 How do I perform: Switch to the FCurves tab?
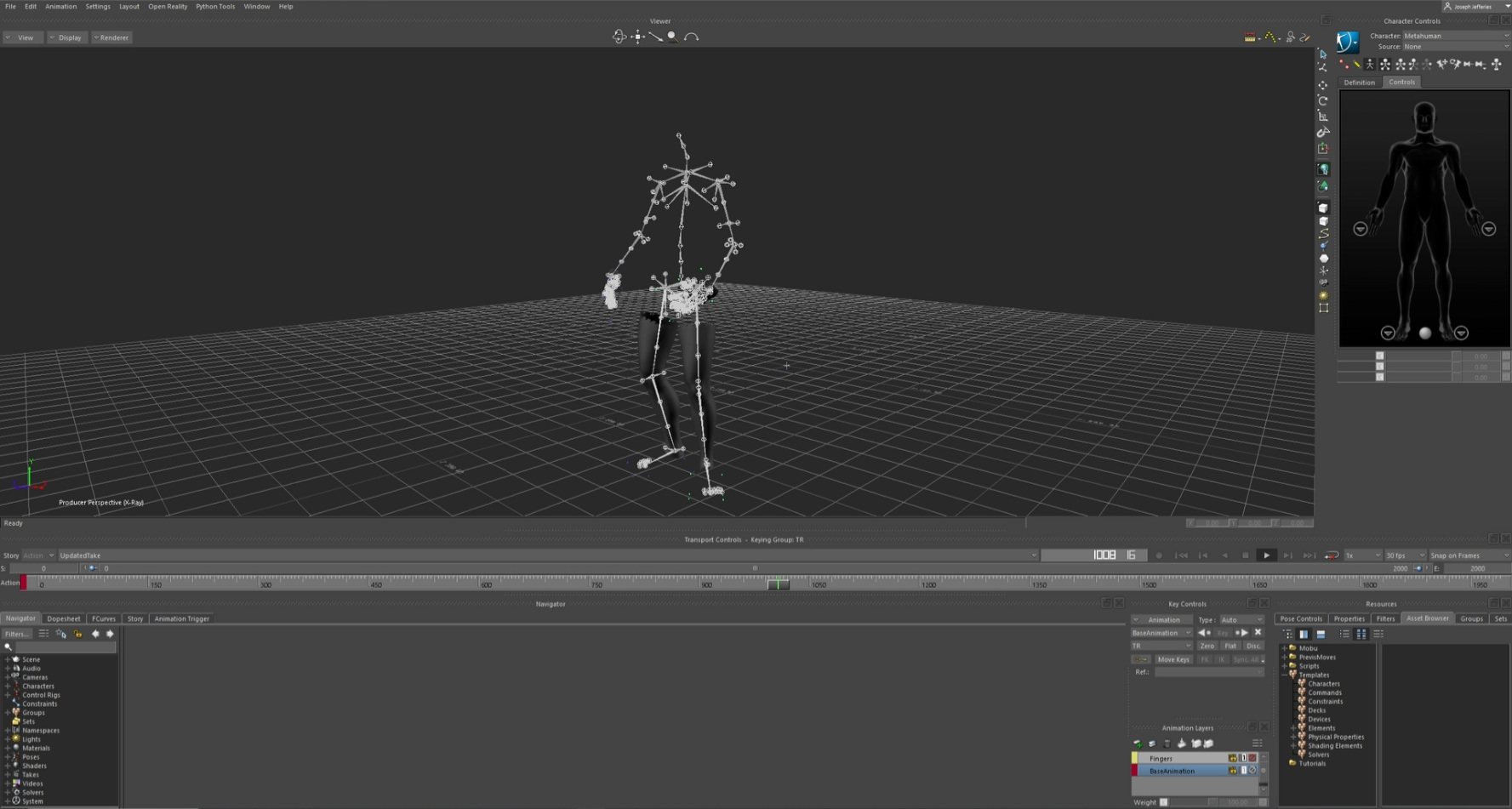104,618
